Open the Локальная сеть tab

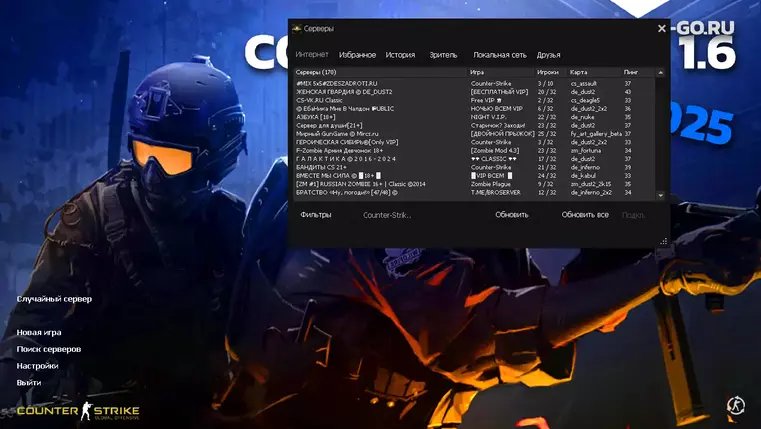tap(499, 55)
